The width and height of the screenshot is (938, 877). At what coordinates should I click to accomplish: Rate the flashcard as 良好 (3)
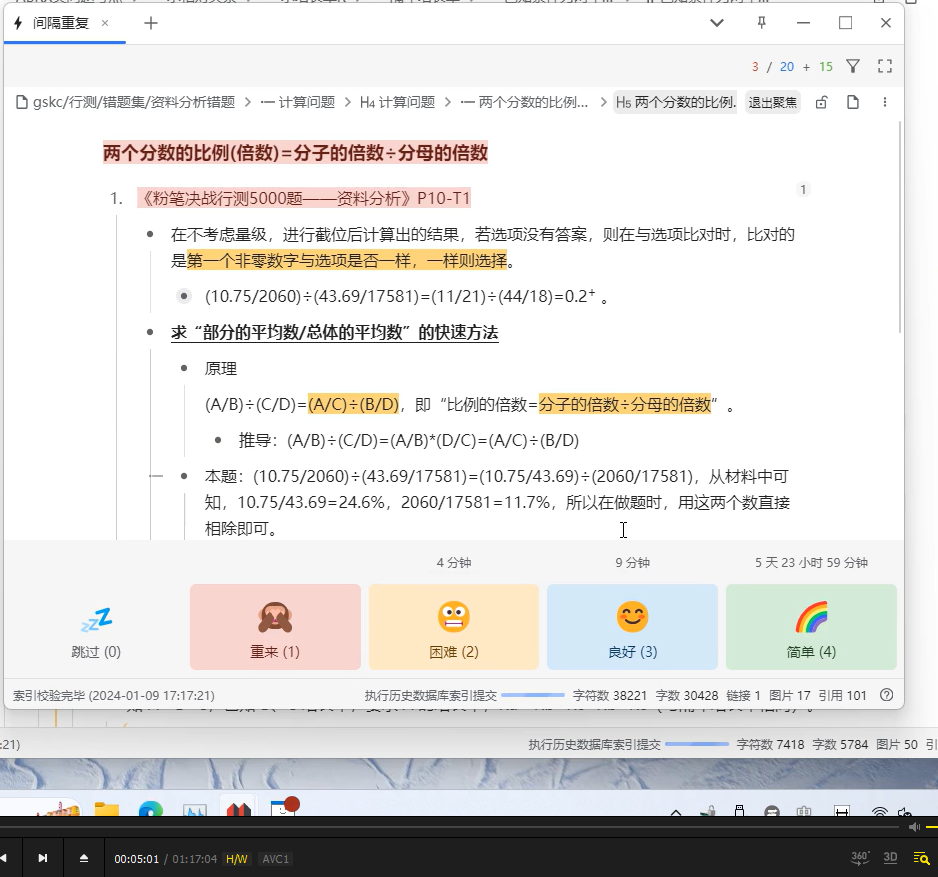[x=633, y=625]
